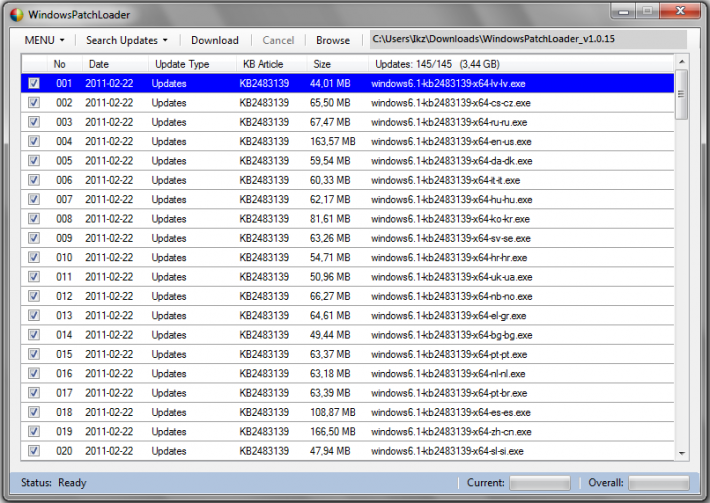Click the 50,96 MB size cell
710x503 pixels.
330,277
